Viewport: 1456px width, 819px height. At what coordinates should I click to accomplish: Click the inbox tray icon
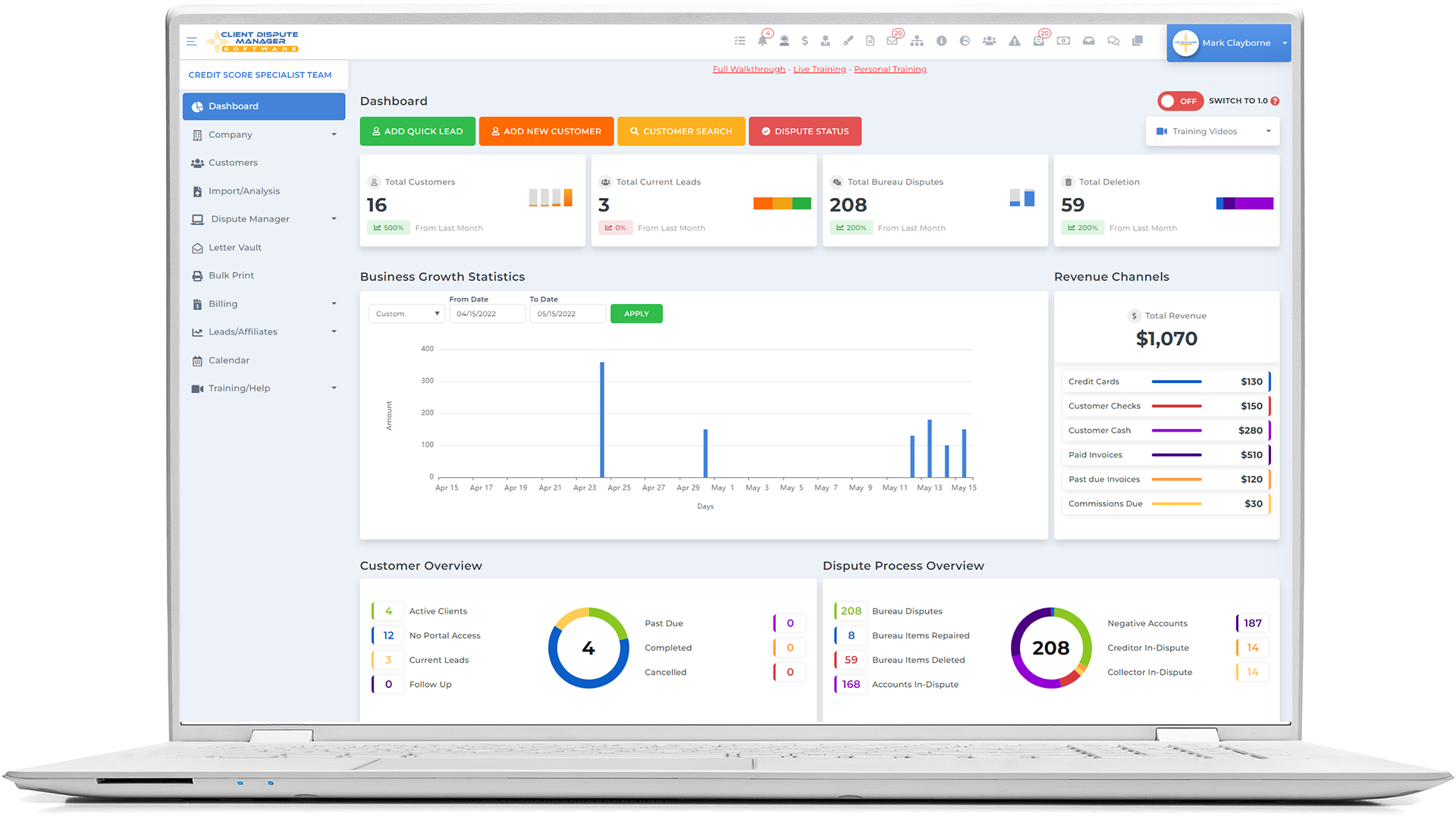pos(1088,41)
